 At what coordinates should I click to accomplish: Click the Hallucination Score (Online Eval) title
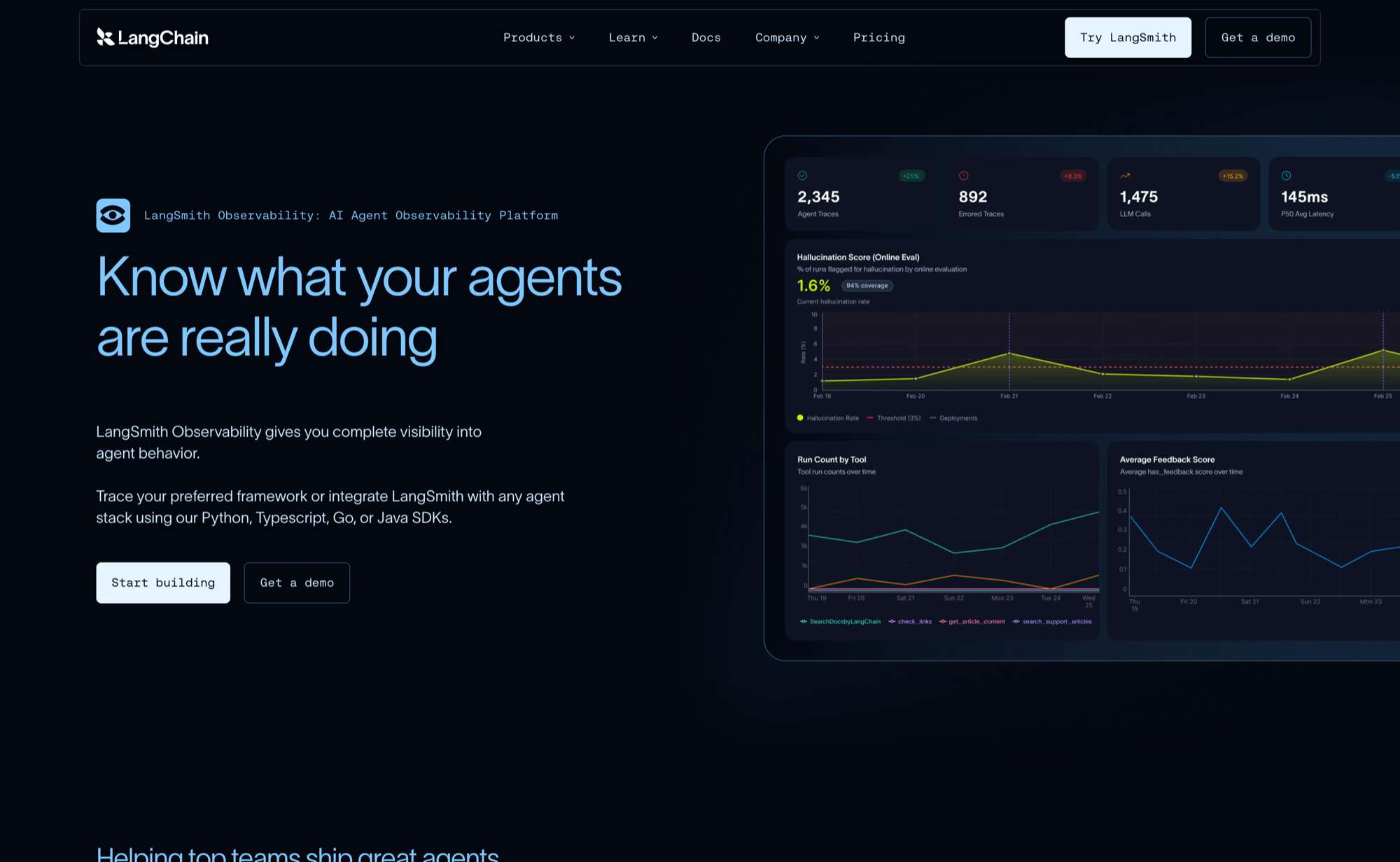(x=858, y=258)
